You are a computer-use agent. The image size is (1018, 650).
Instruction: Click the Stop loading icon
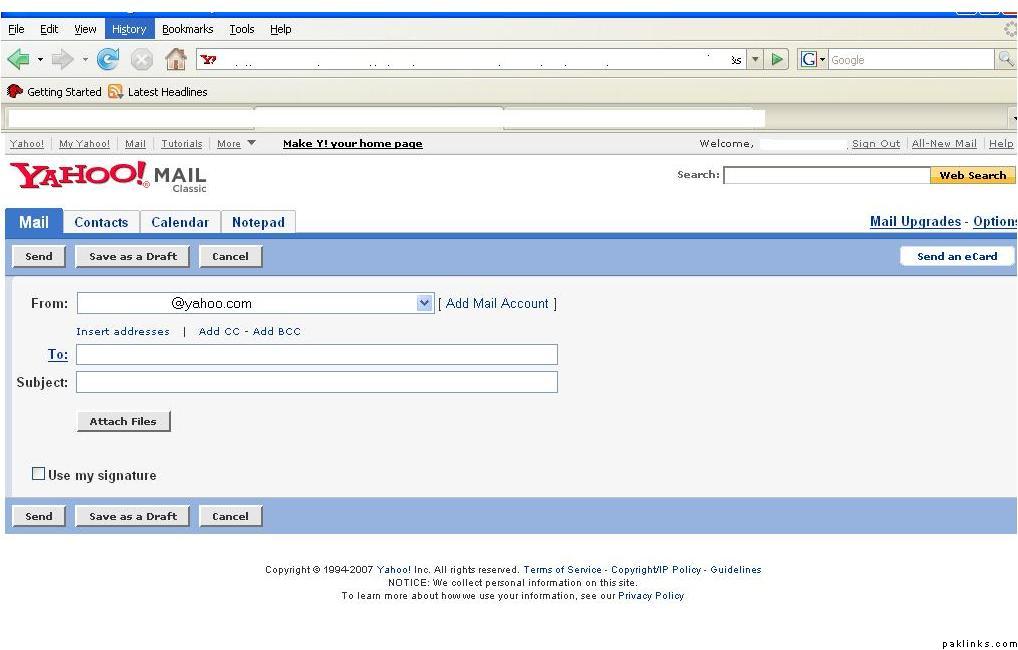[142, 60]
